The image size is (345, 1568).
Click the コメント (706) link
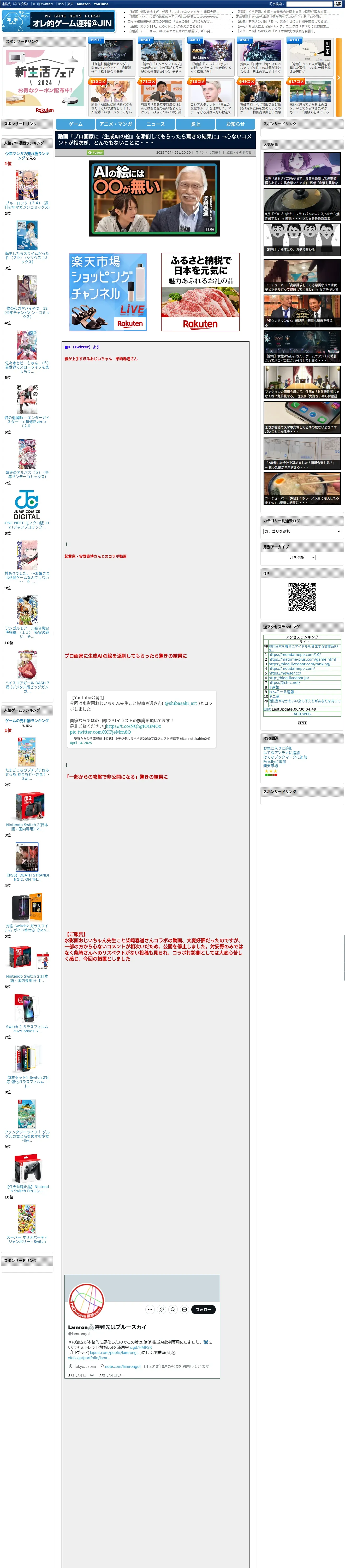tap(208, 153)
